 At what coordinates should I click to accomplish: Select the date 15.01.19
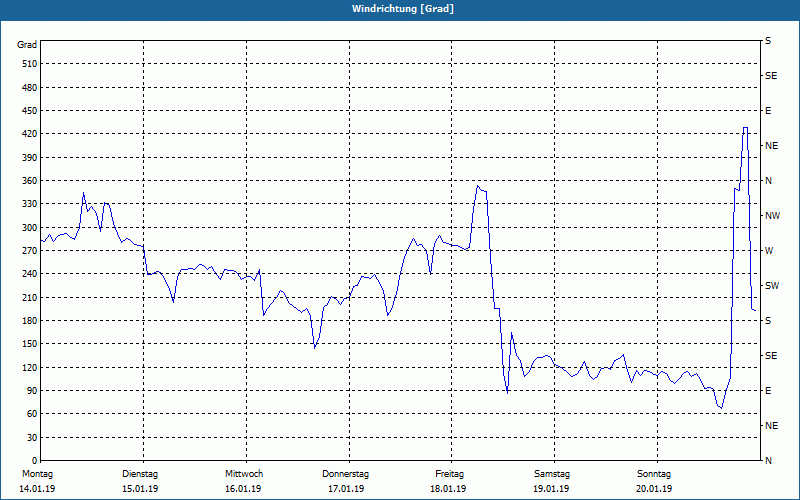[140, 489]
